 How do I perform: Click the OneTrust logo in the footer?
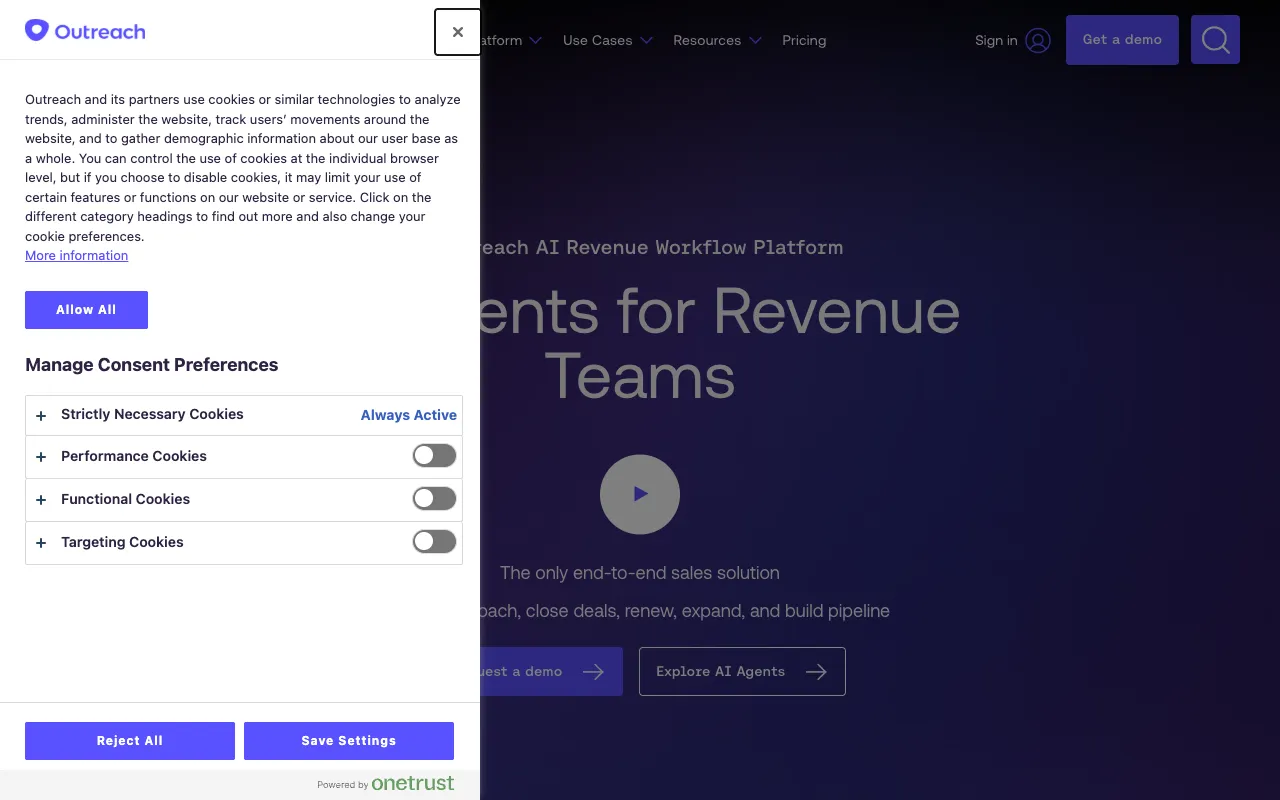click(x=412, y=783)
